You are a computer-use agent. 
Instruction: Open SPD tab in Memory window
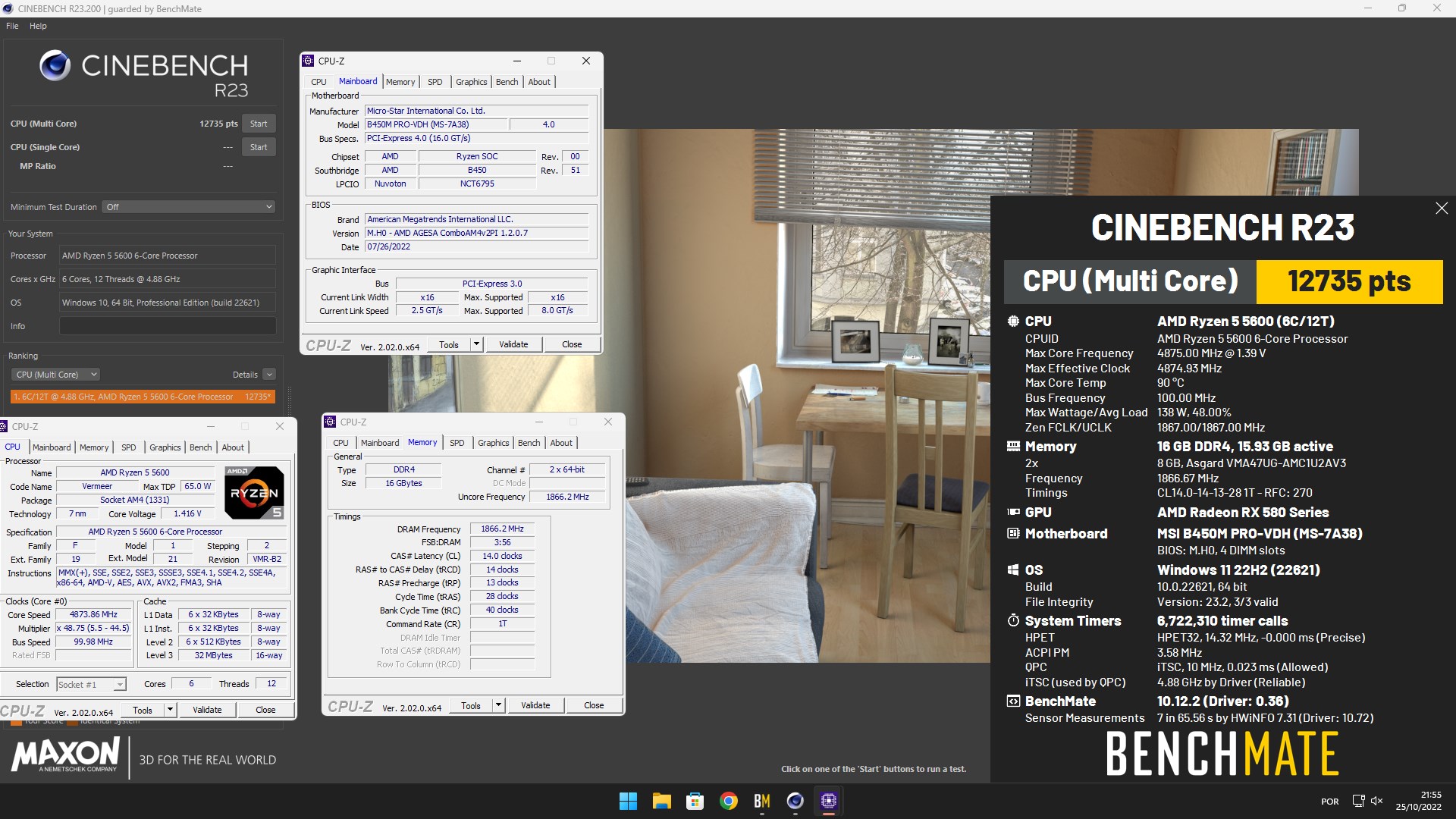pyautogui.click(x=457, y=443)
